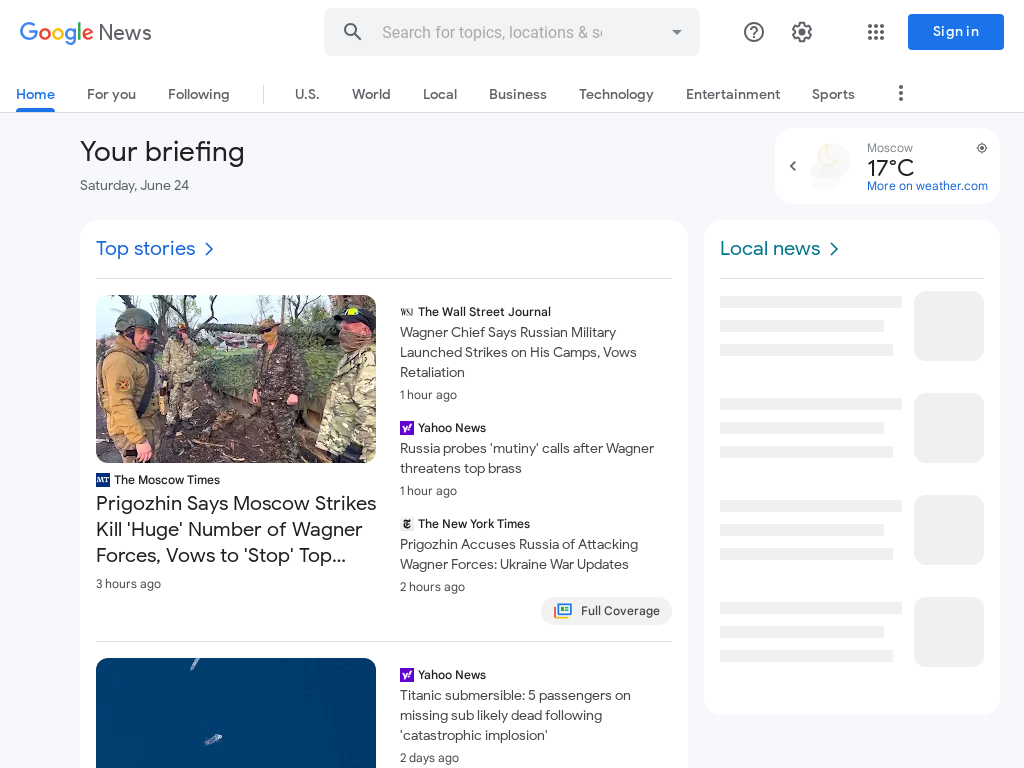Open the World section

(371, 94)
